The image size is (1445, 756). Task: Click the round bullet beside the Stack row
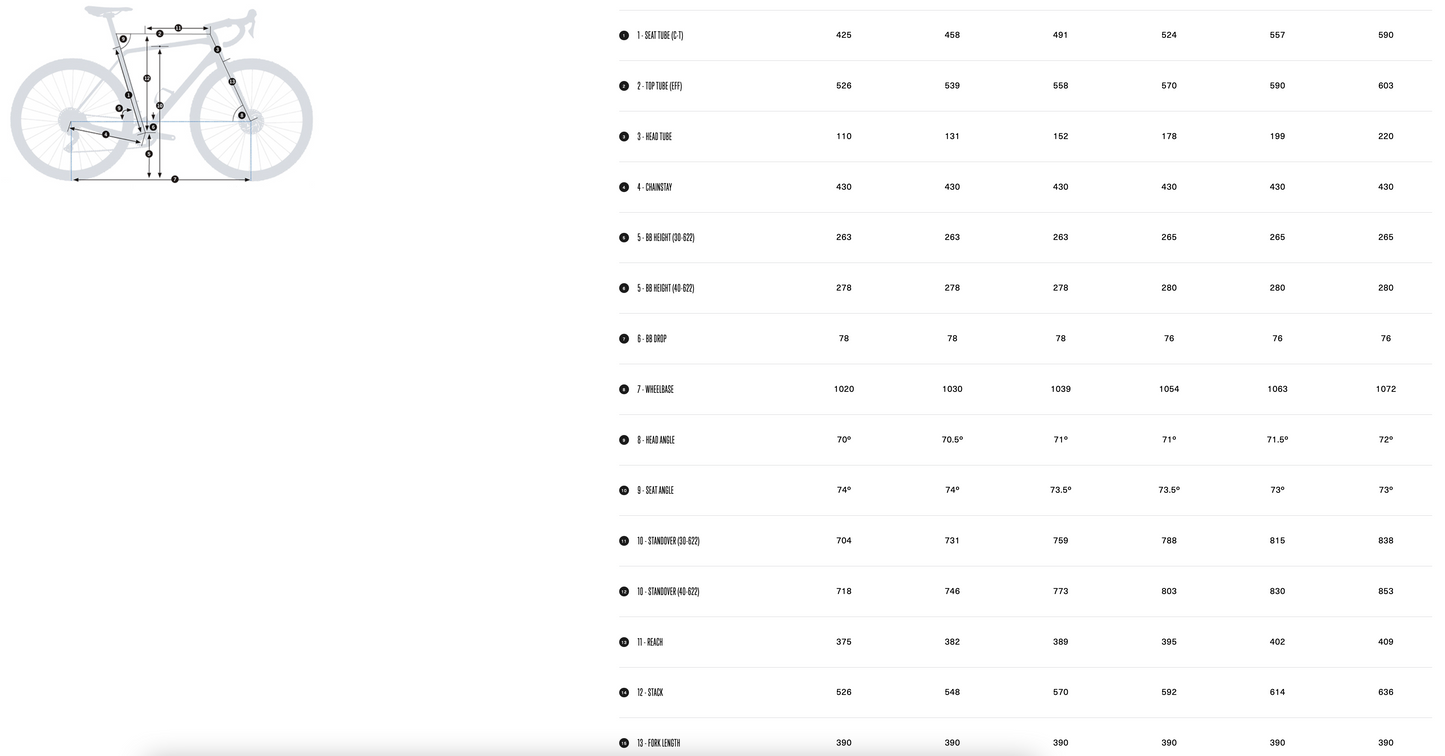click(624, 692)
